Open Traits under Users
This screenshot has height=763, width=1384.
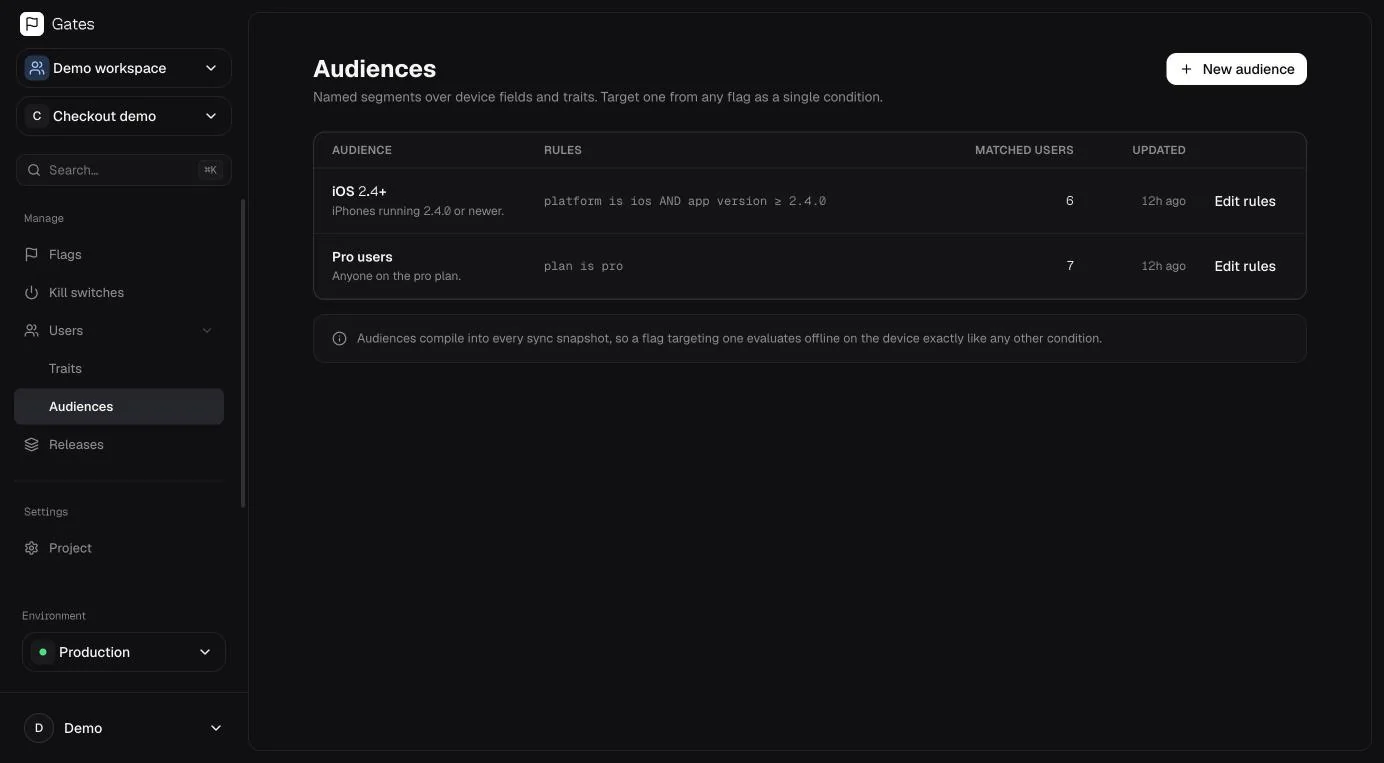pos(119,369)
